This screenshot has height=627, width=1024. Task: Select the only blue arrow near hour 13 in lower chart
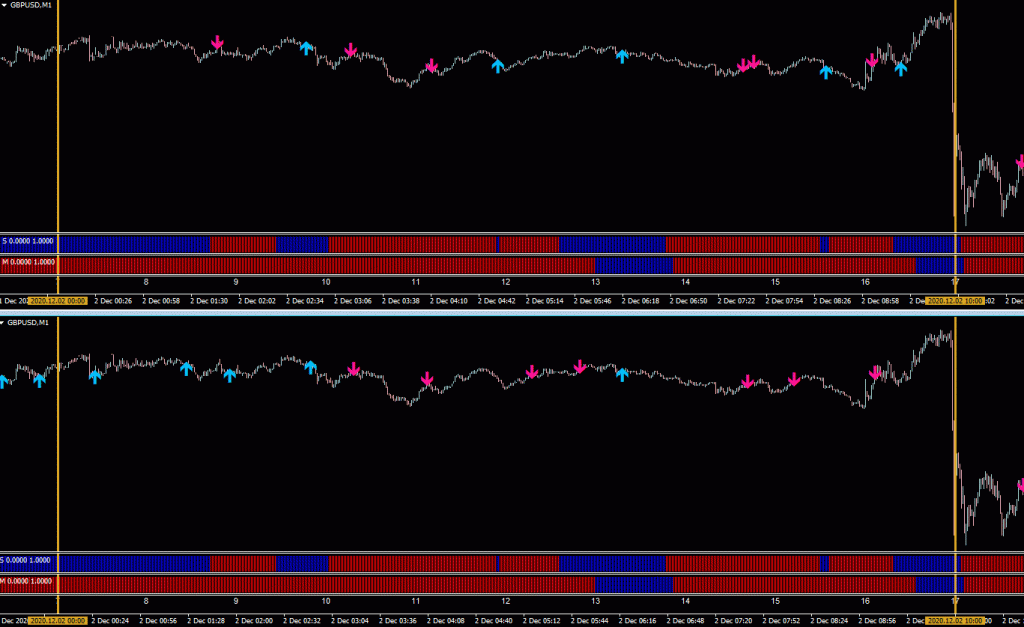point(622,374)
